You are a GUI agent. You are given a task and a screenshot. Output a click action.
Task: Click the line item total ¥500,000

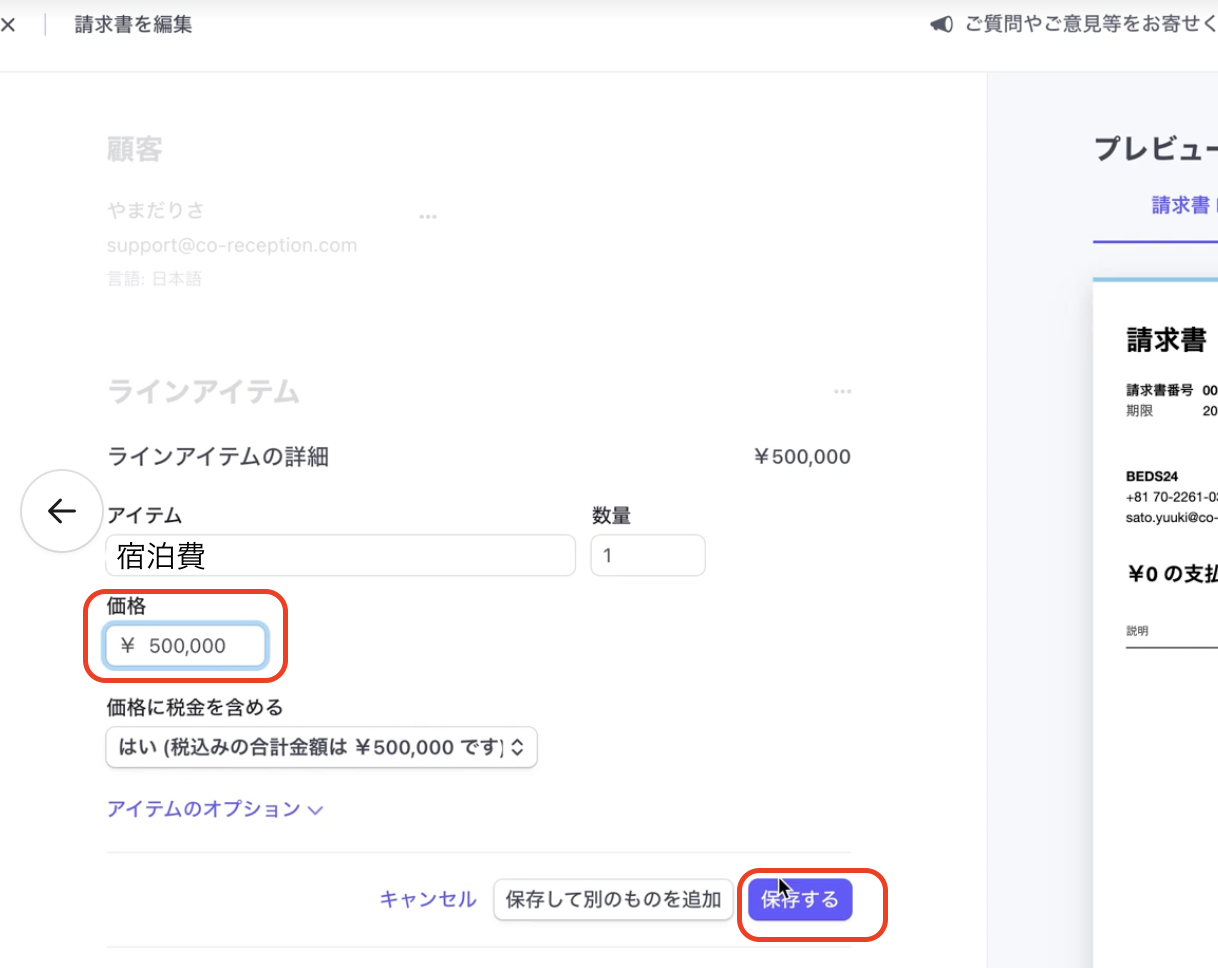(x=802, y=458)
